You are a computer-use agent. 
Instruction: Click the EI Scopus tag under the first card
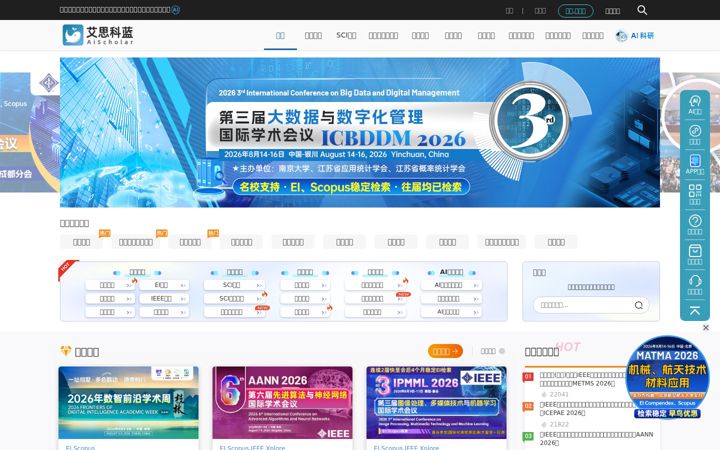coord(80,447)
